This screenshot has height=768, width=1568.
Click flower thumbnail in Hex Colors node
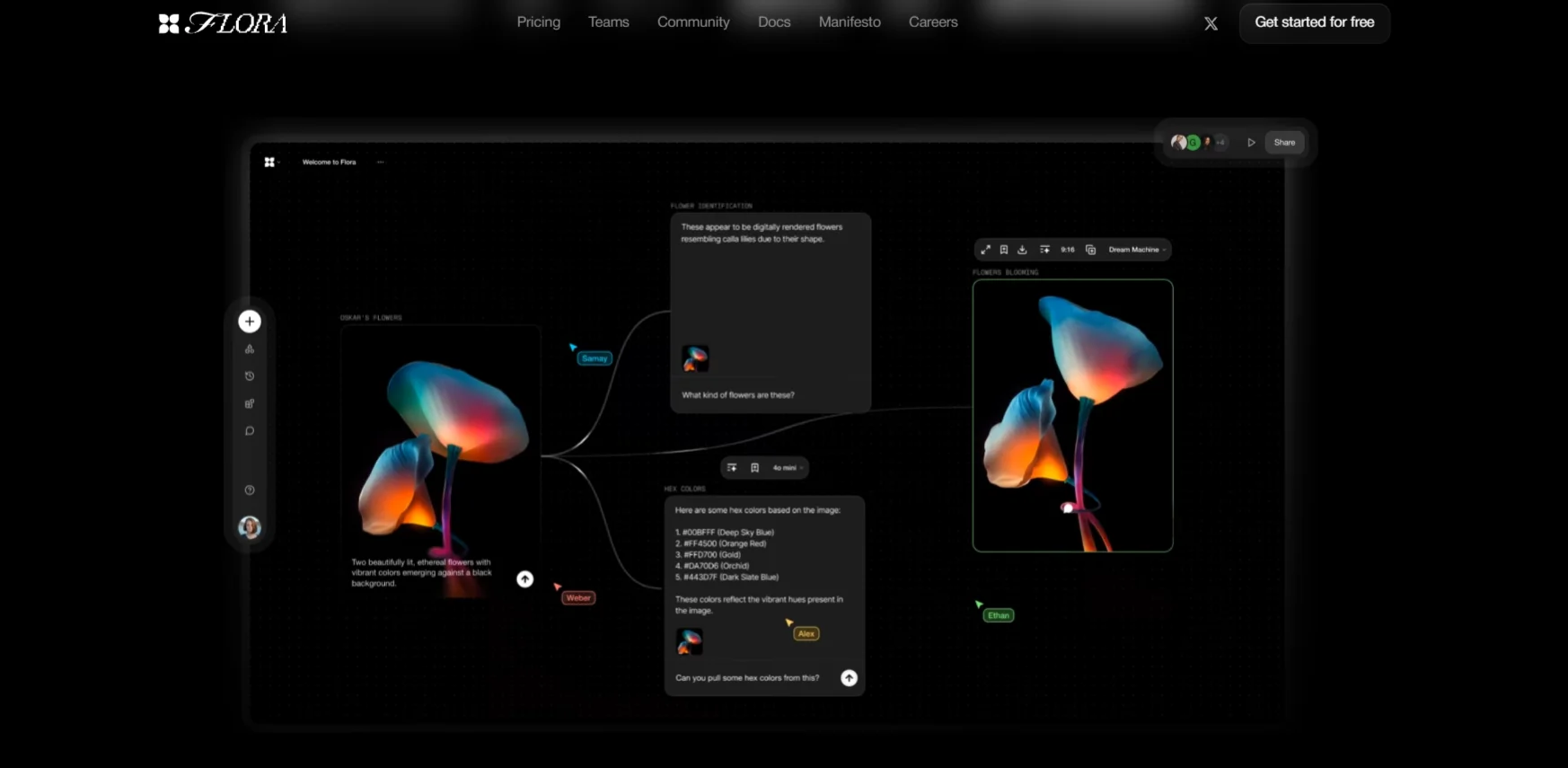pos(690,641)
